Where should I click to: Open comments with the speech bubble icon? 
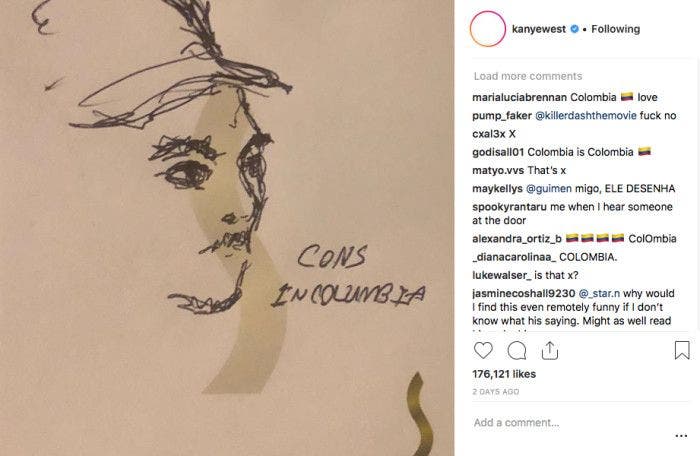[517, 350]
